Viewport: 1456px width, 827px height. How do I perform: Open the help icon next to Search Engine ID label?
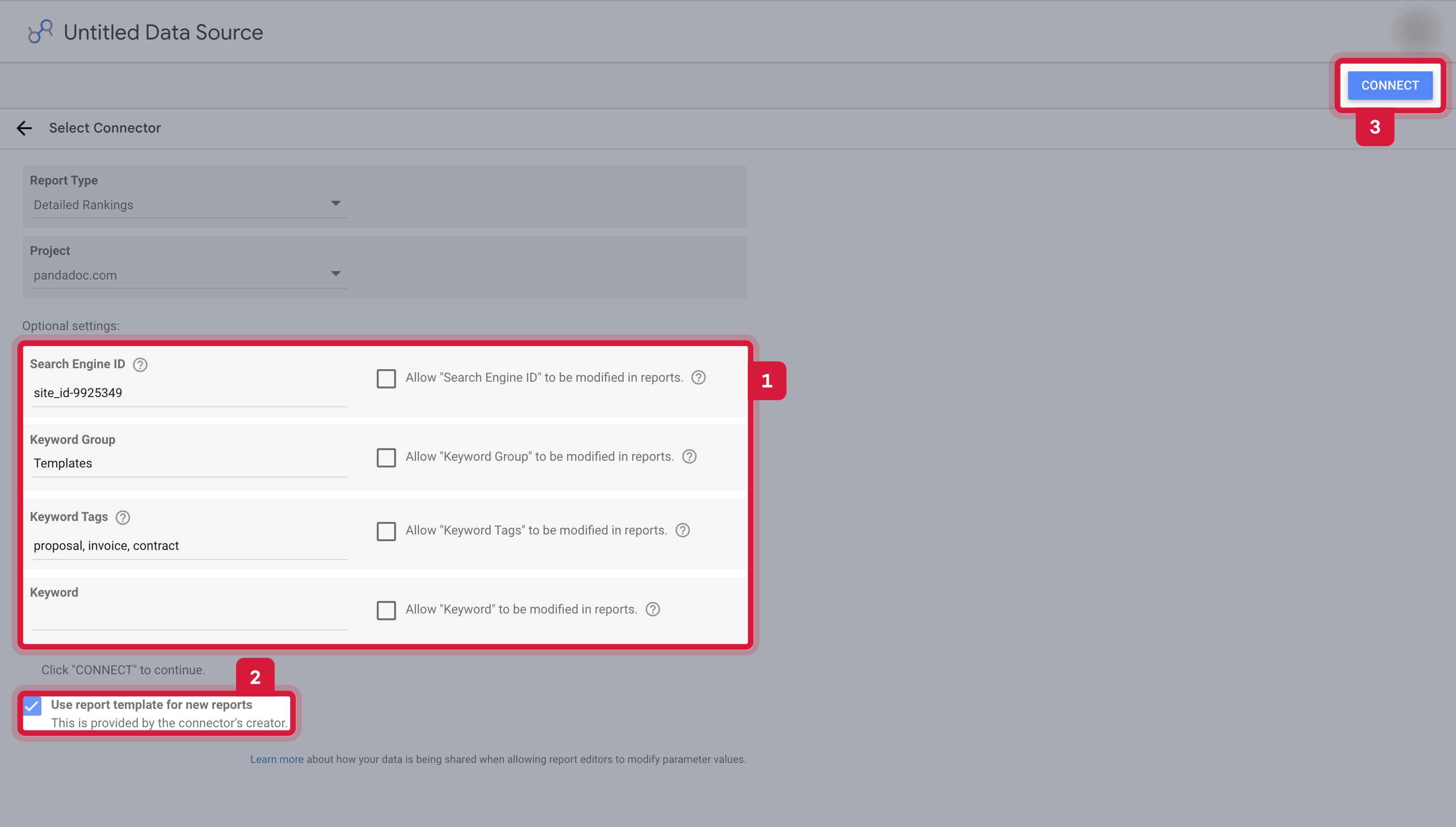(x=140, y=365)
